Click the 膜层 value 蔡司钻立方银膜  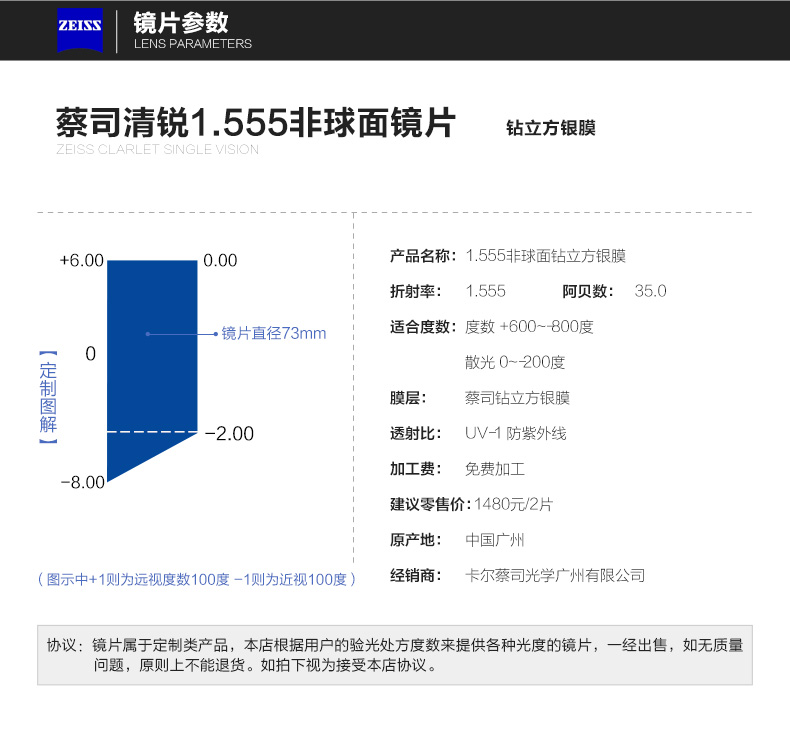(517, 398)
